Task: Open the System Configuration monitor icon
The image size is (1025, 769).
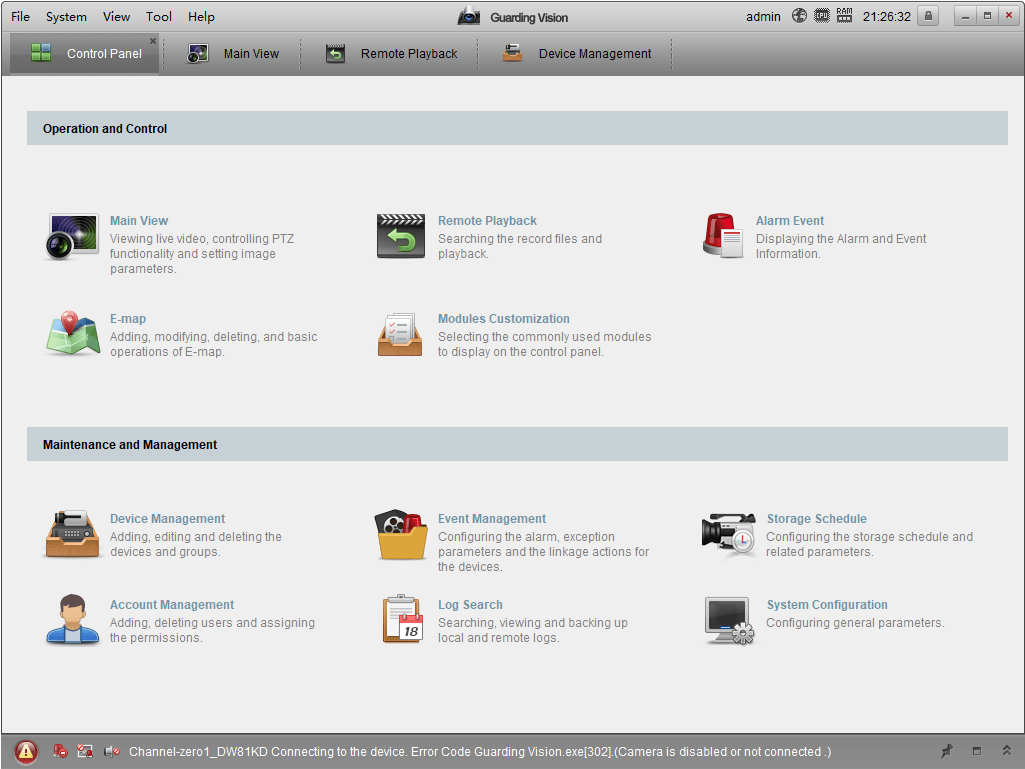Action: tap(728, 620)
